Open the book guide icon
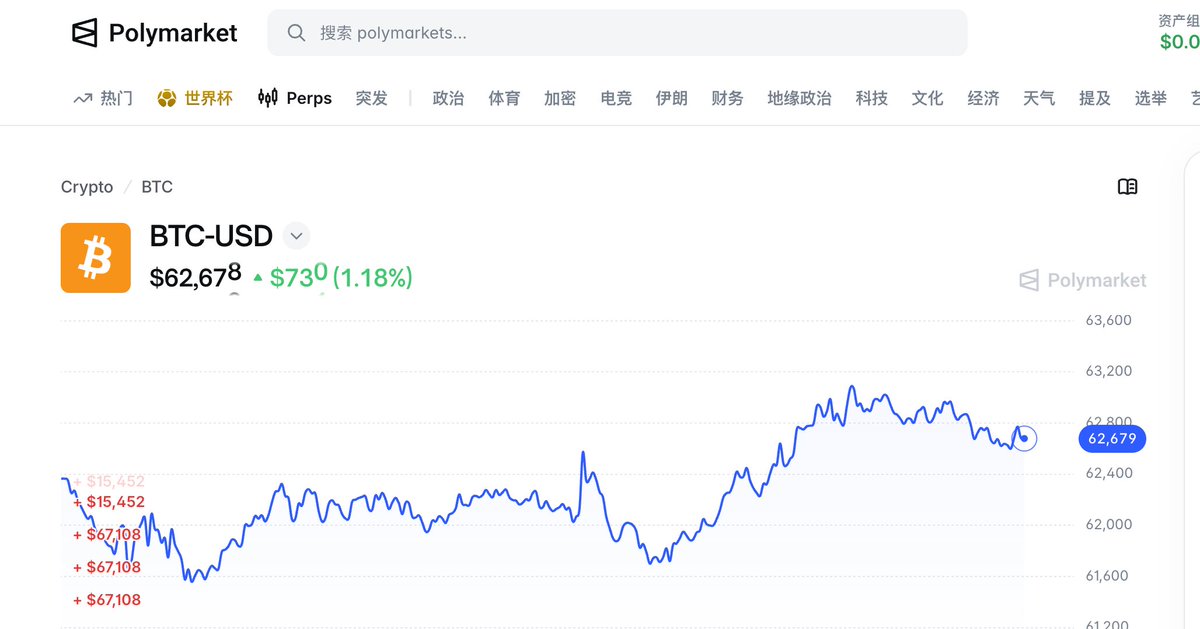1200x629 pixels. pos(1128,187)
